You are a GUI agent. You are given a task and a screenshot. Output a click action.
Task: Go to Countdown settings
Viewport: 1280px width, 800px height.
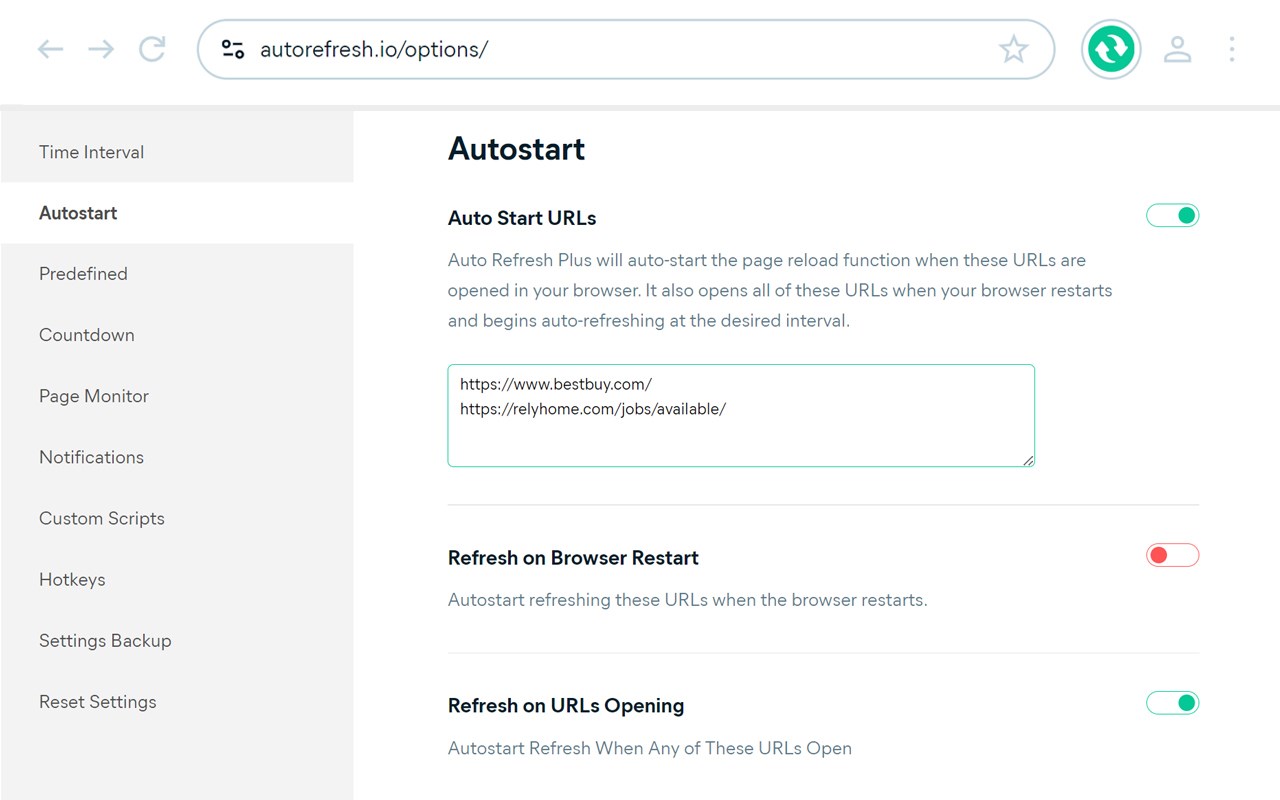[87, 335]
